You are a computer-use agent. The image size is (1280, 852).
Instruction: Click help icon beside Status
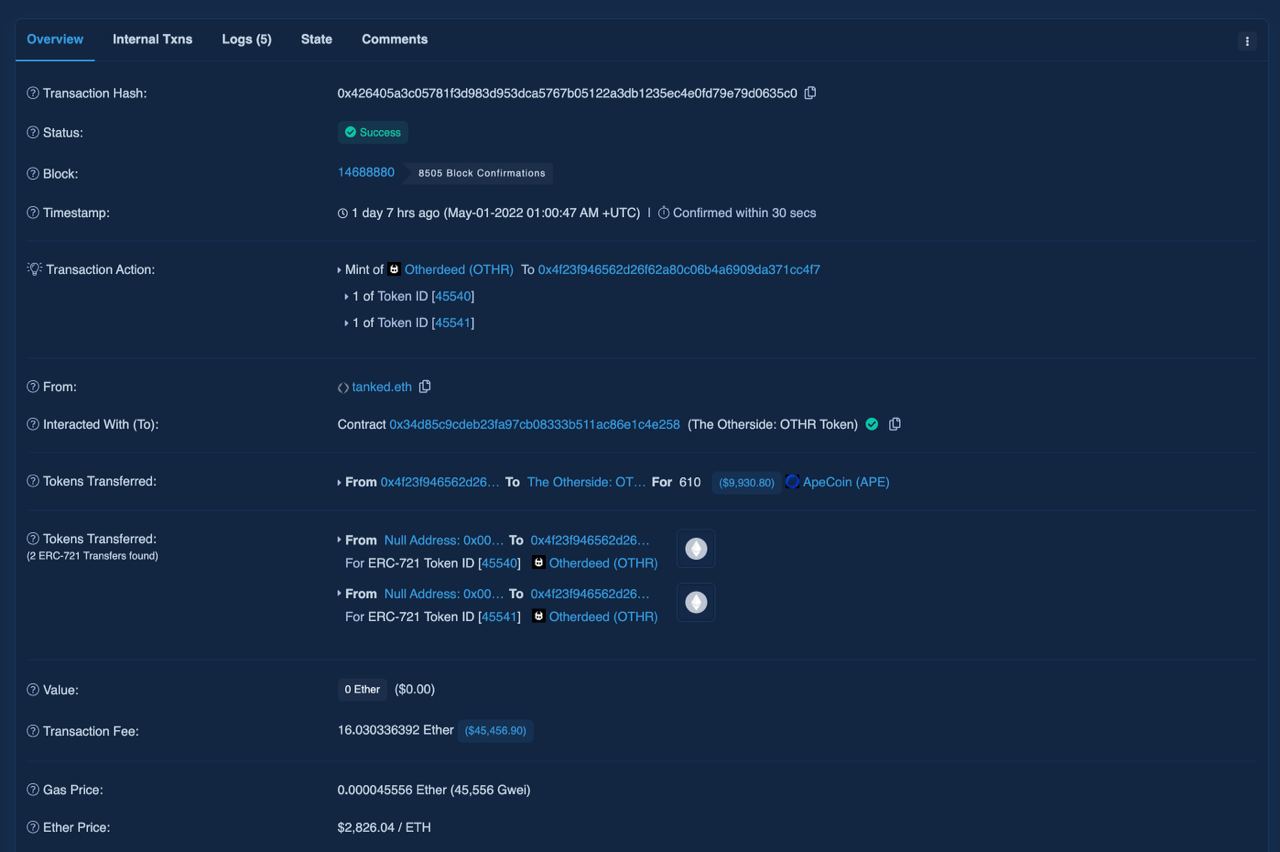[x=33, y=132]
